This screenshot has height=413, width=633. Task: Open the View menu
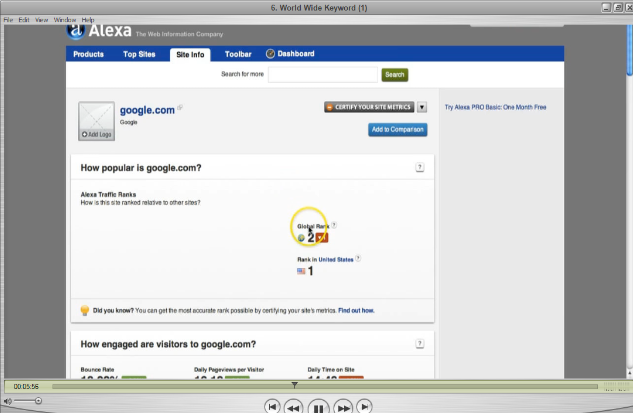tap(41, 19)
